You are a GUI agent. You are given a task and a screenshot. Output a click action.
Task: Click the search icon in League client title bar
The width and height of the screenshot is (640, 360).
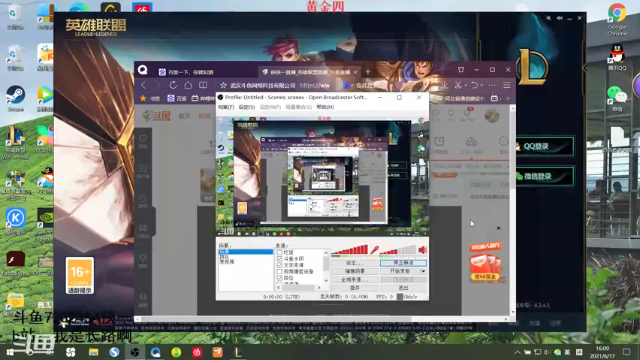[x=549, y=18]
